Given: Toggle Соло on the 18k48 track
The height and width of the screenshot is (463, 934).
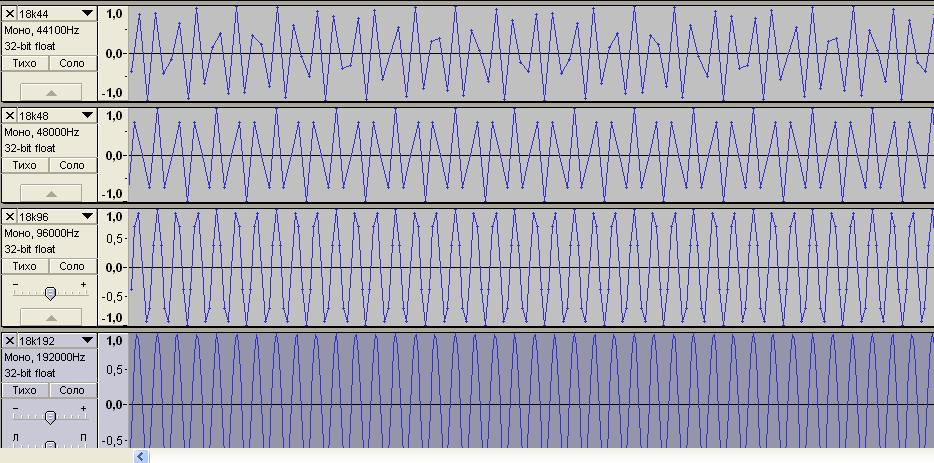Looking at the screenshot, I should point(72,165).
